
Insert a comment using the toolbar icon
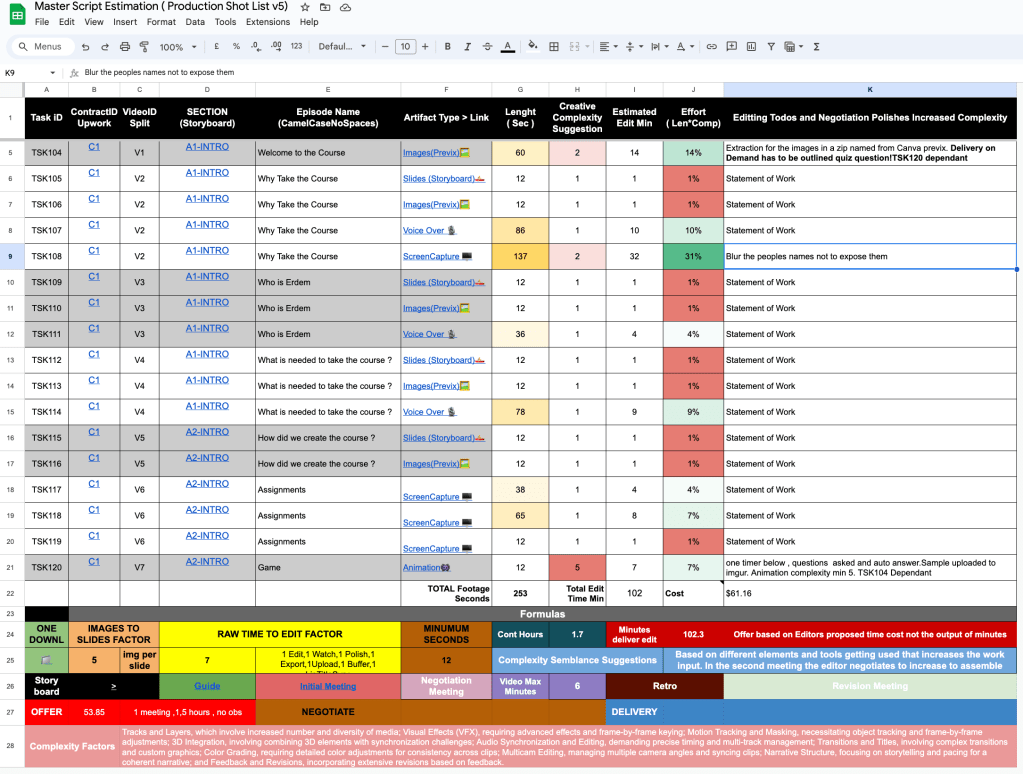[732, 46]
